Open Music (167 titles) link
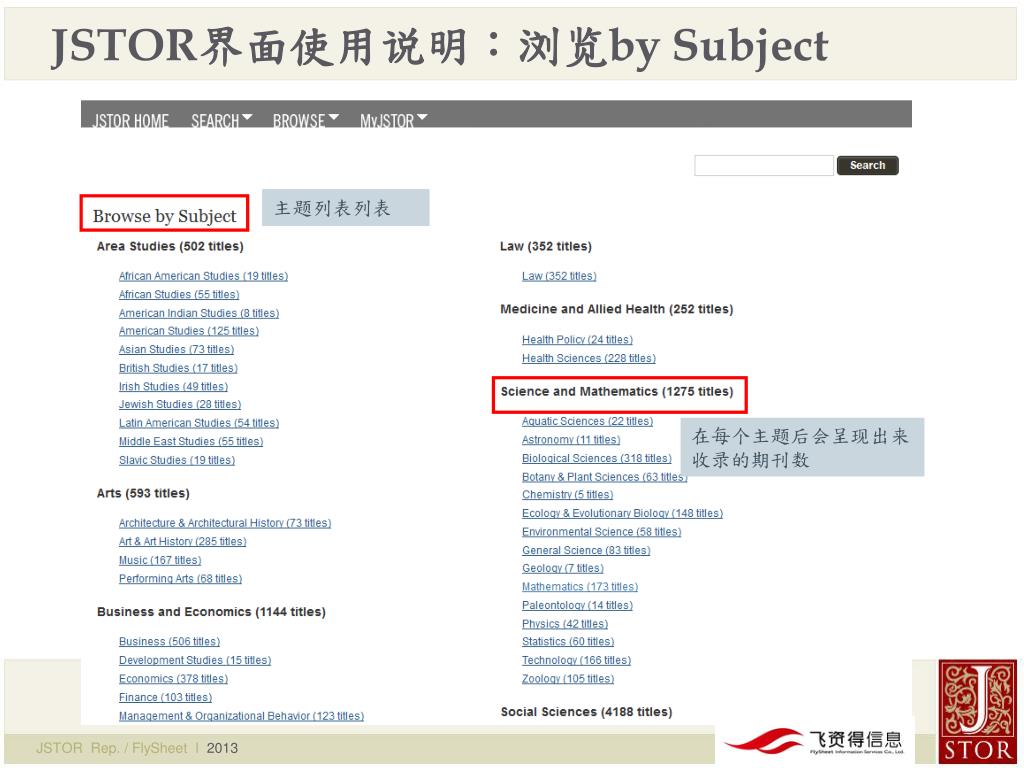This screenshot has width=1024, height=768. point(160,560)
